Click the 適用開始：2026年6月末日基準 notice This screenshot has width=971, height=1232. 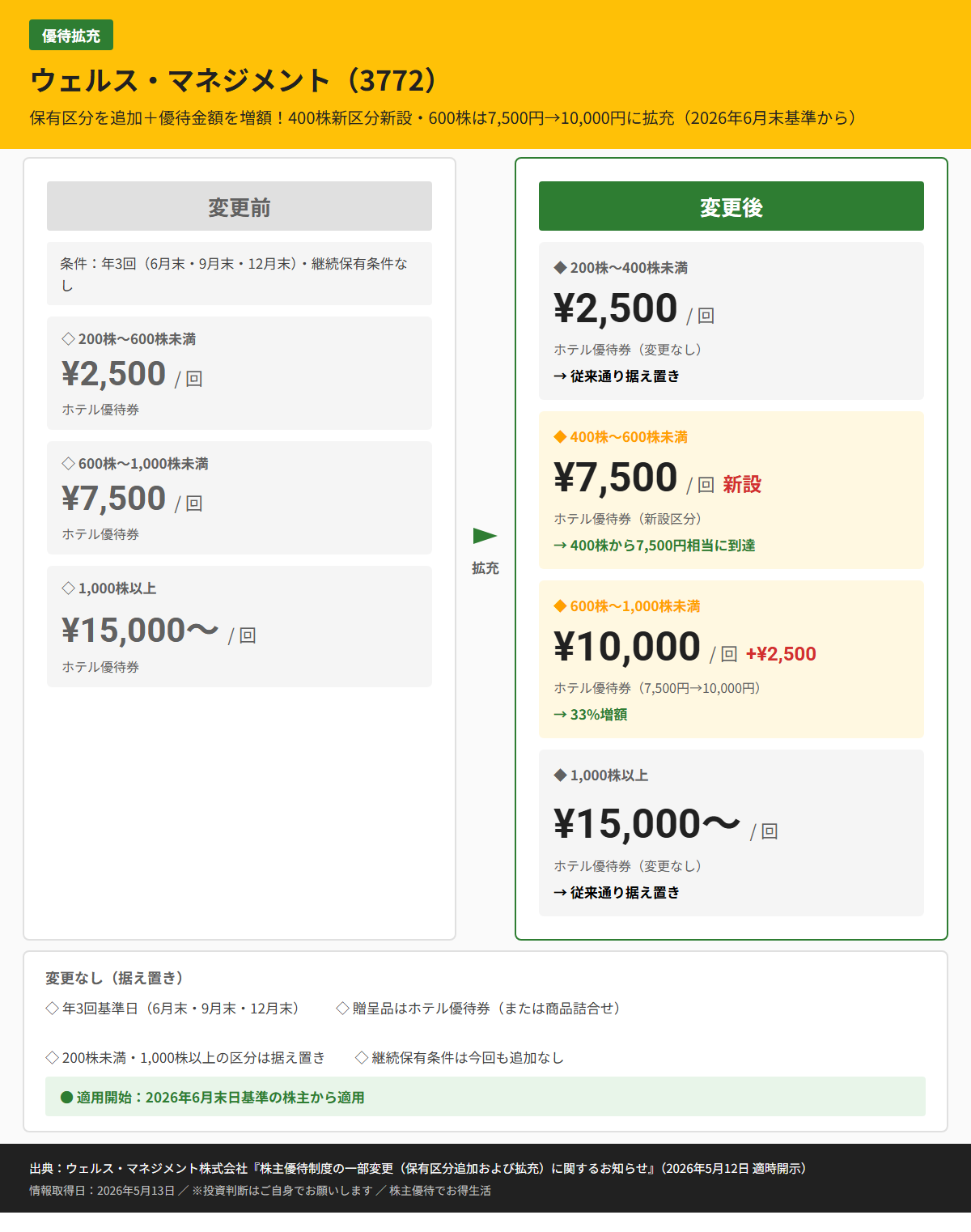tap(485, 1097)
